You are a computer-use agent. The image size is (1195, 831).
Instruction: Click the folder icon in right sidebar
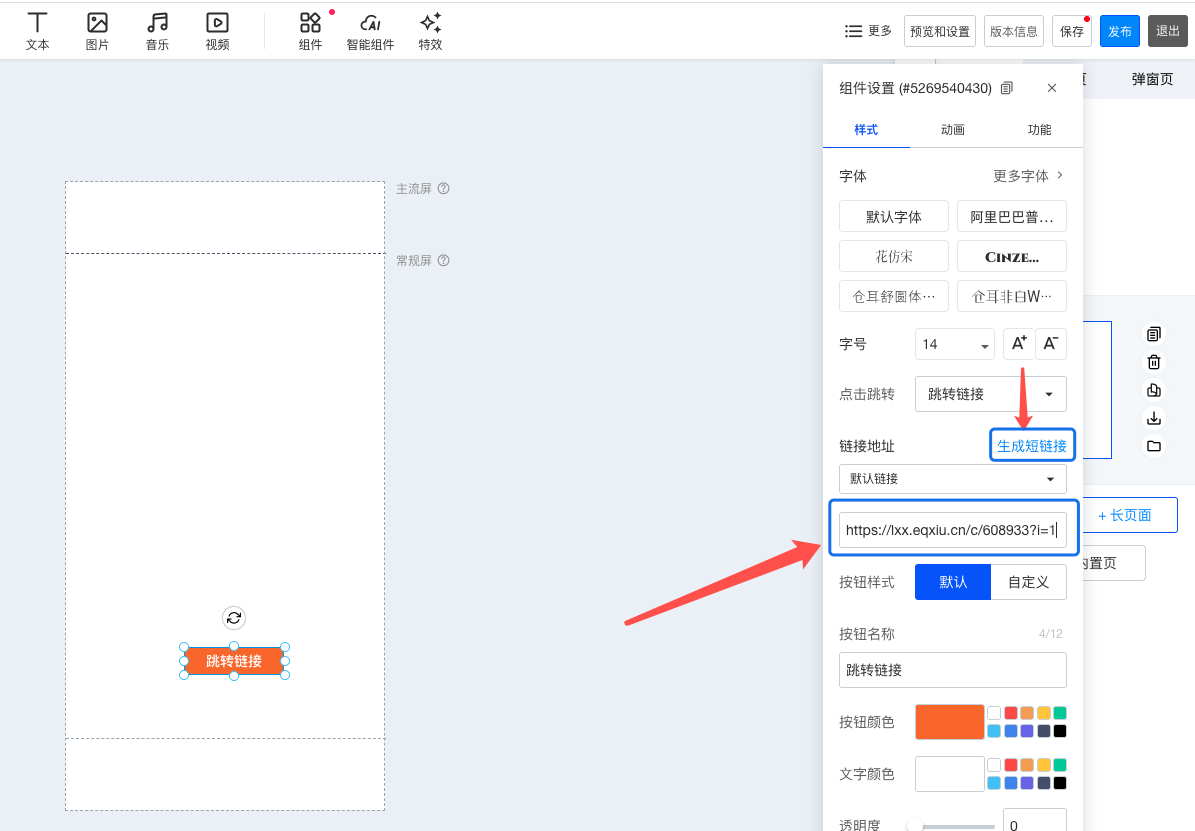(x=1154, y=446)
